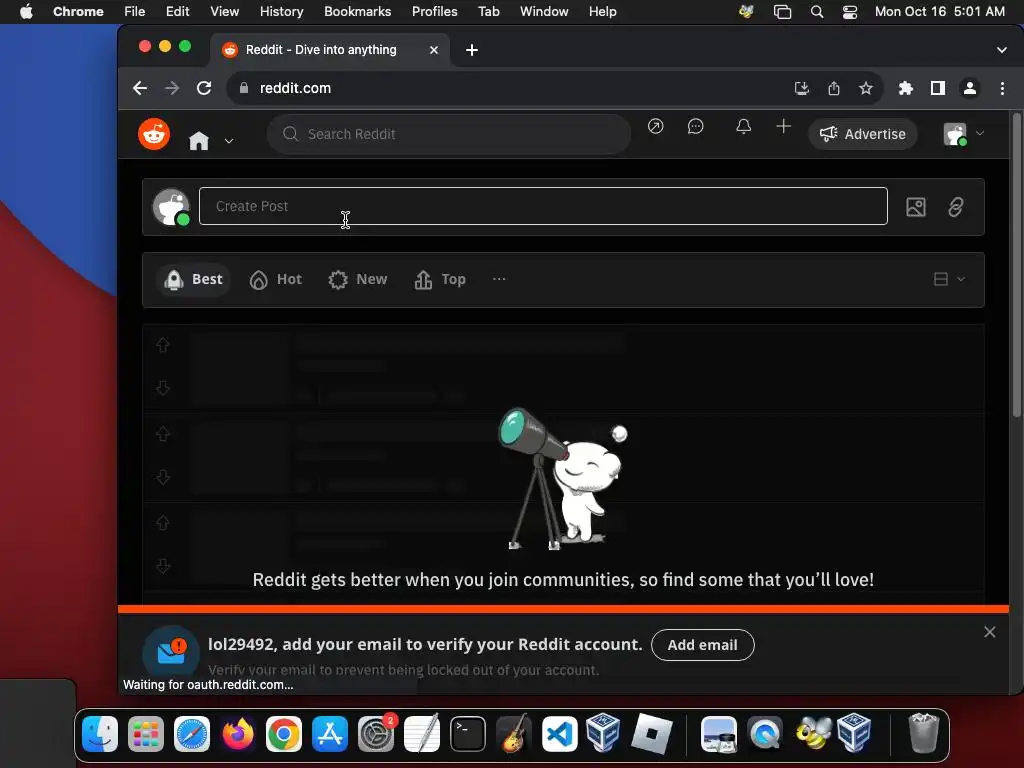
Task: Open Trash from the Dock
Action: coord(923,734)
